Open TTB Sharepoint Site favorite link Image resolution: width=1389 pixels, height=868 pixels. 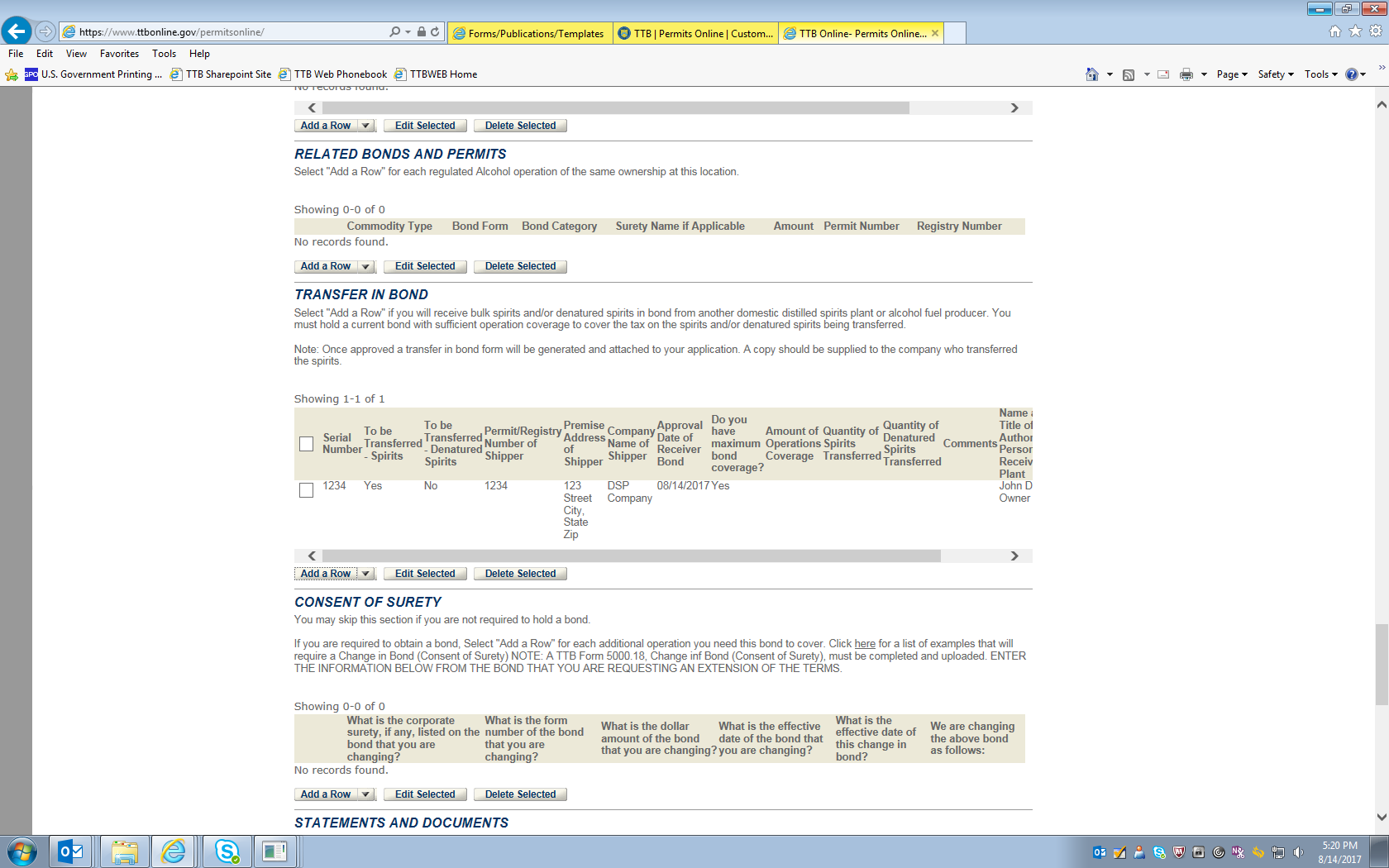click(x=221, y=74)
